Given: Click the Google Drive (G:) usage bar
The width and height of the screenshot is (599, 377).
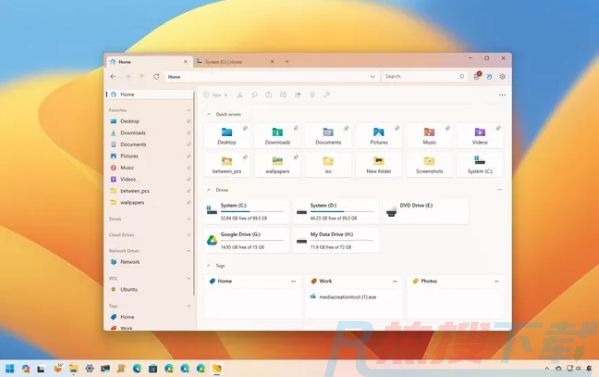Looking at the screenshot, I should (253, 240).
